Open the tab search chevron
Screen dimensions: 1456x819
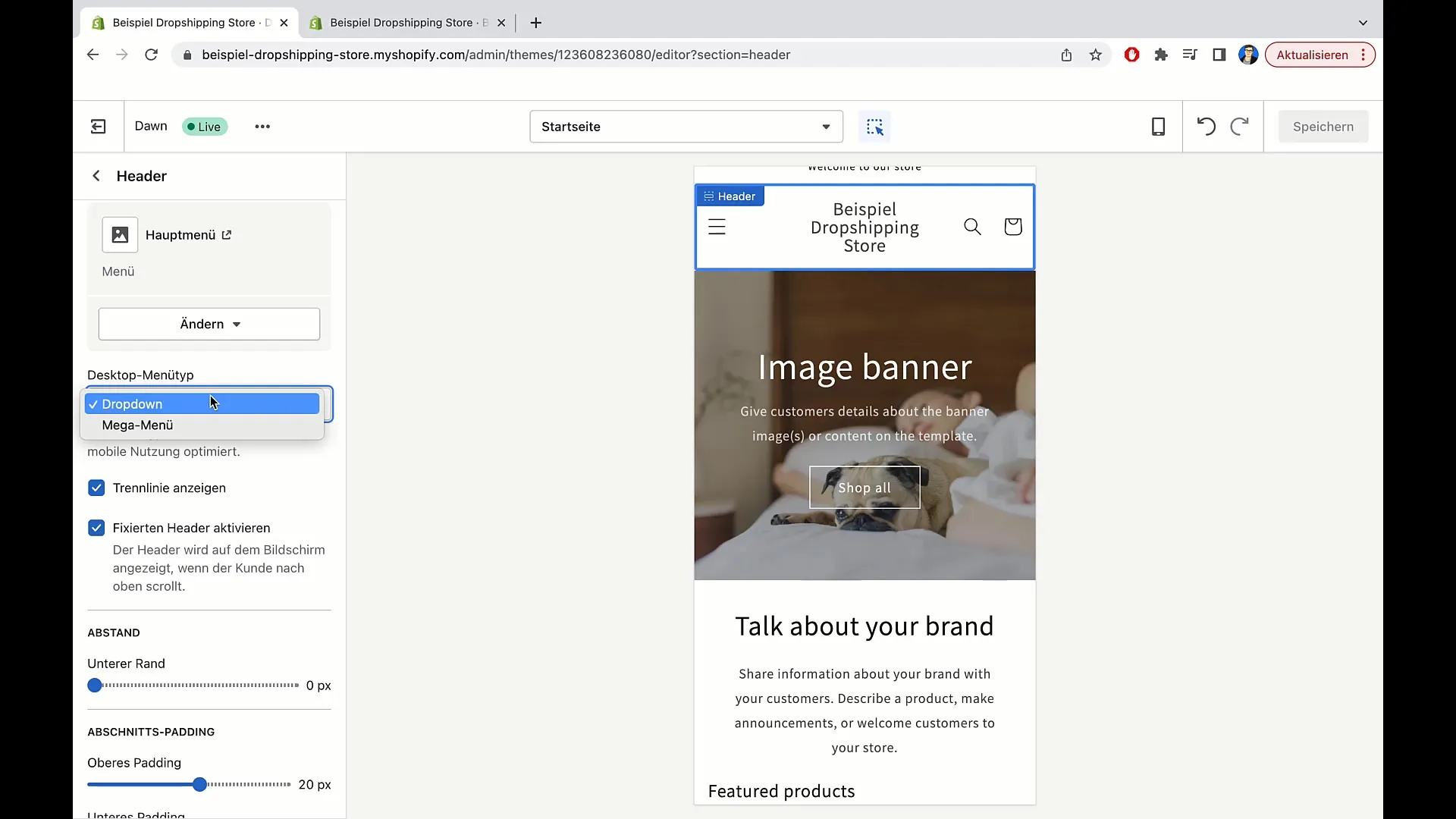coord(1363,23)
